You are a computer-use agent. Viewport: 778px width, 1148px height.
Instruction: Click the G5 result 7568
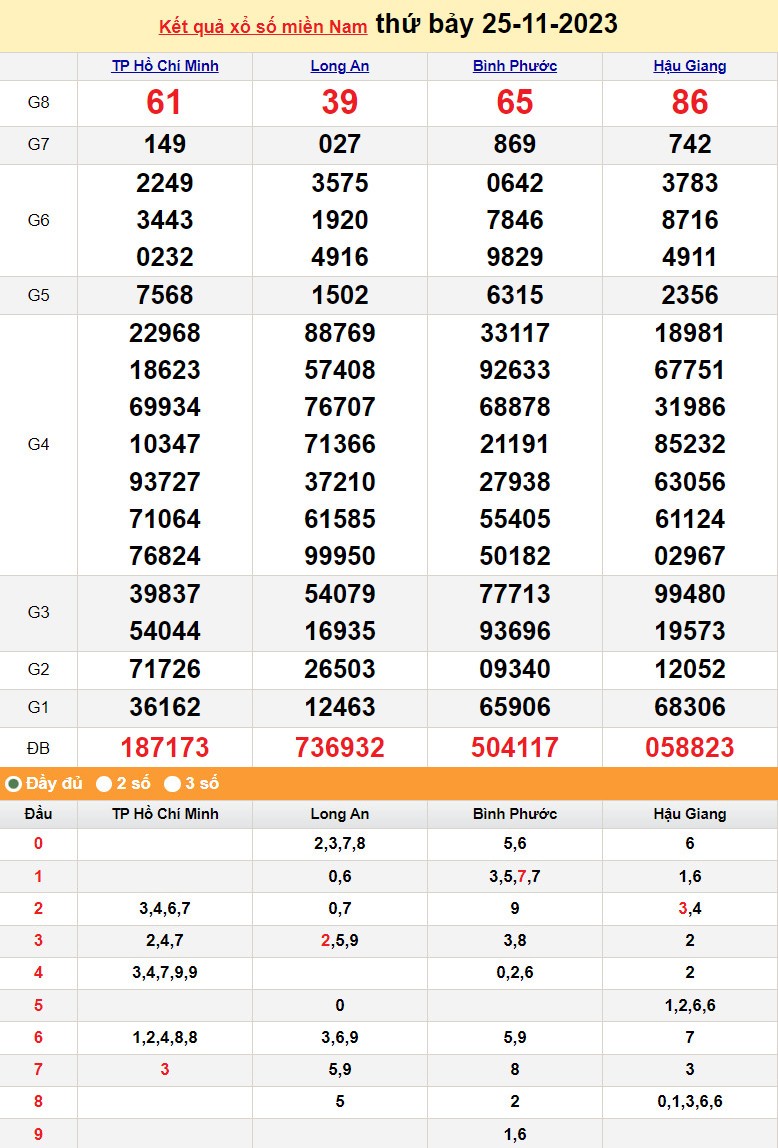(x=165, y=296)
